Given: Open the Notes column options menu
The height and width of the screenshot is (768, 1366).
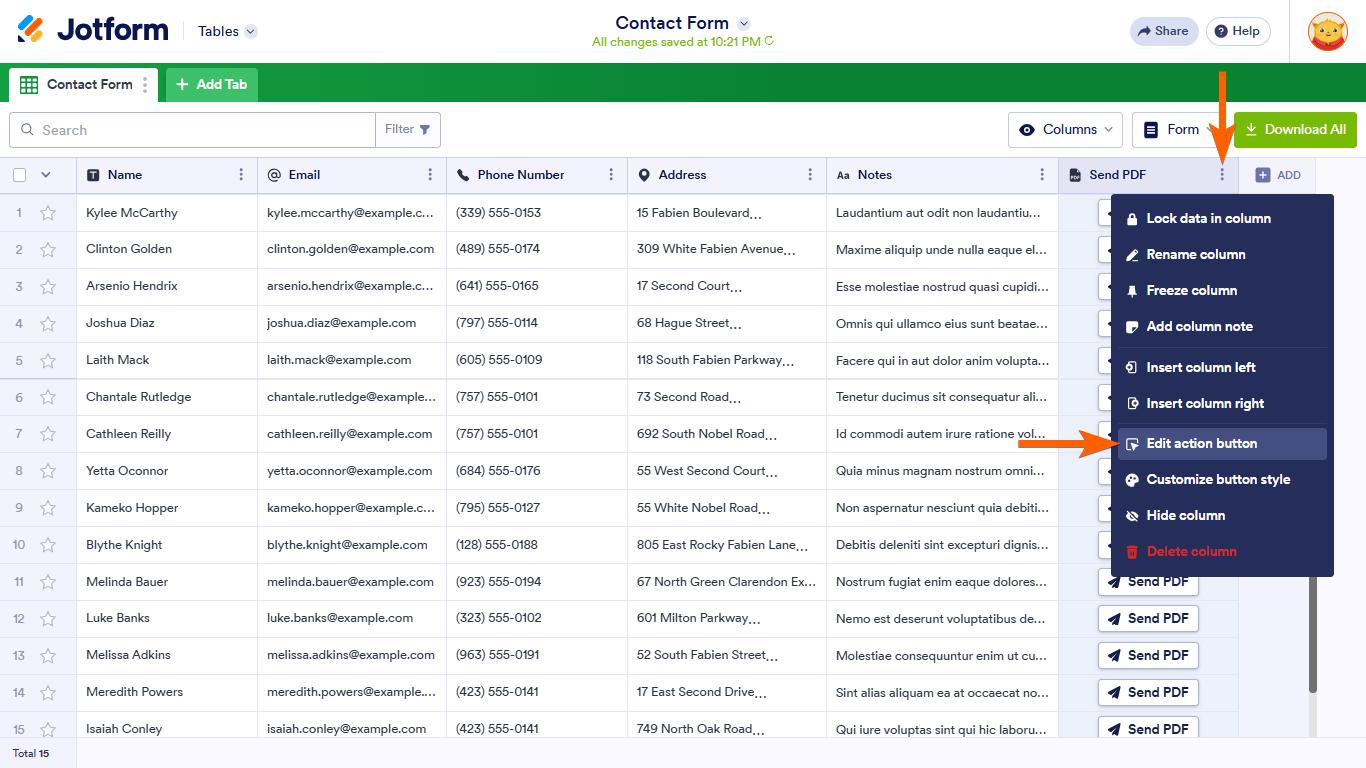Looking at the screenshot, I should tap(1042, 175).
